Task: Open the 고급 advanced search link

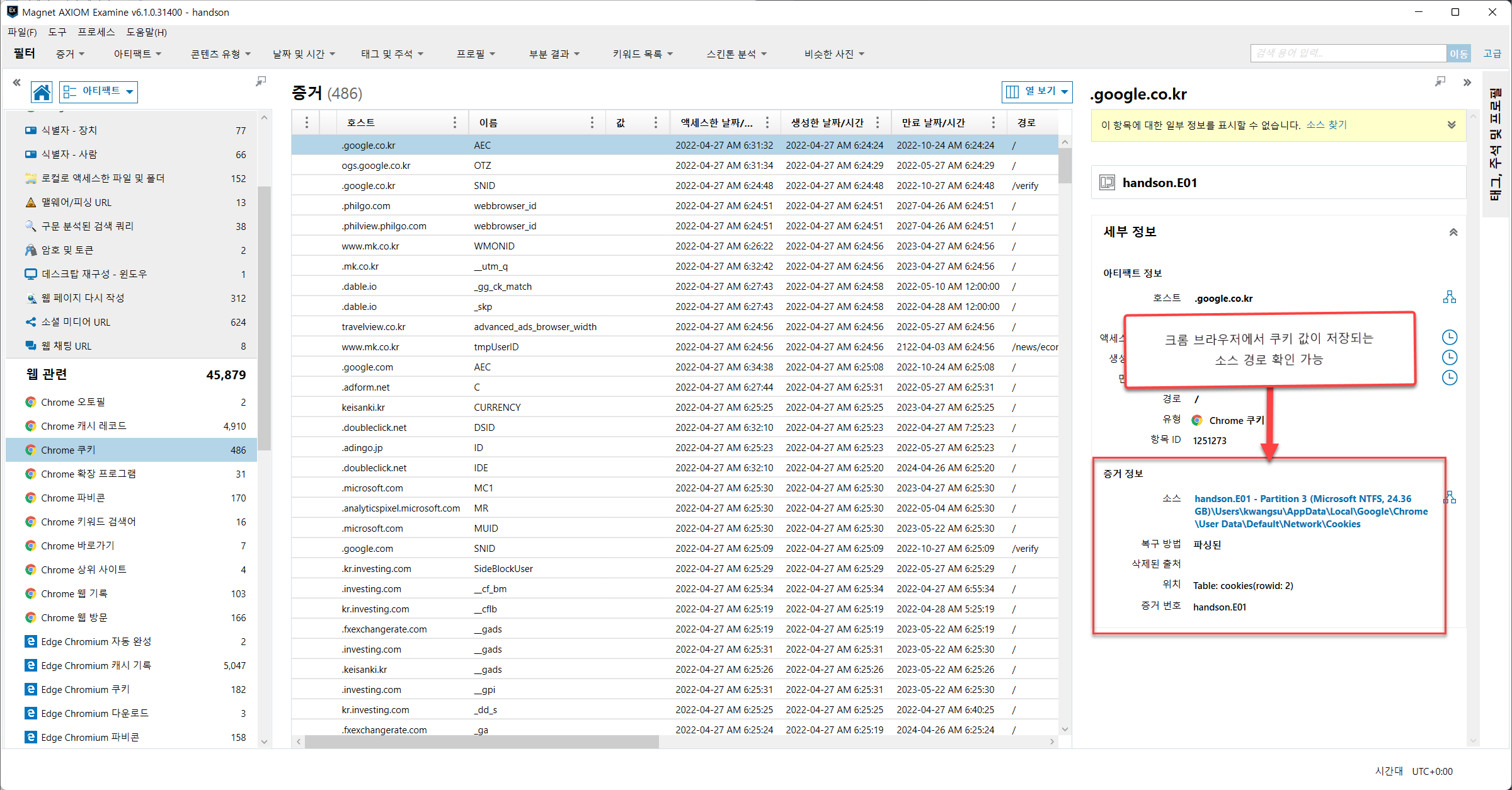Action: tap(1492, 54)
